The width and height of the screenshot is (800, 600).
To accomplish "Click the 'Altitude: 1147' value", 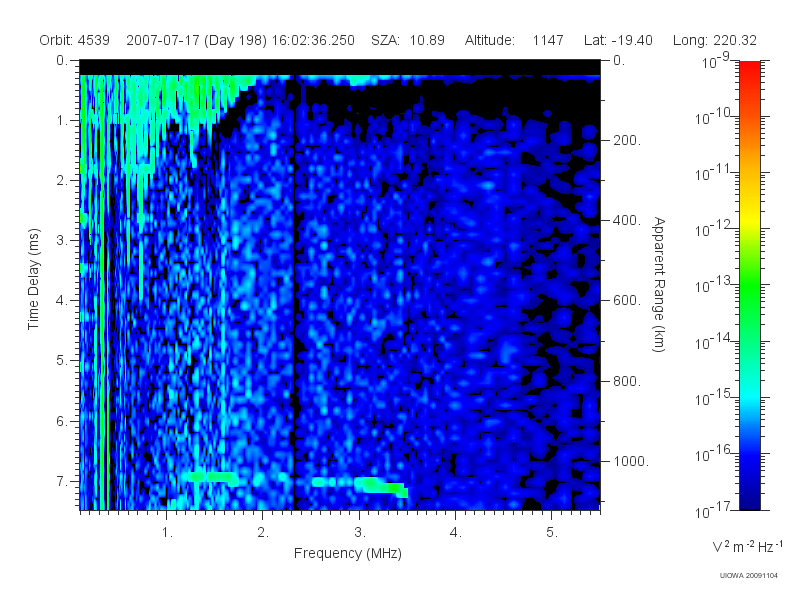I will tap(514, 40).
